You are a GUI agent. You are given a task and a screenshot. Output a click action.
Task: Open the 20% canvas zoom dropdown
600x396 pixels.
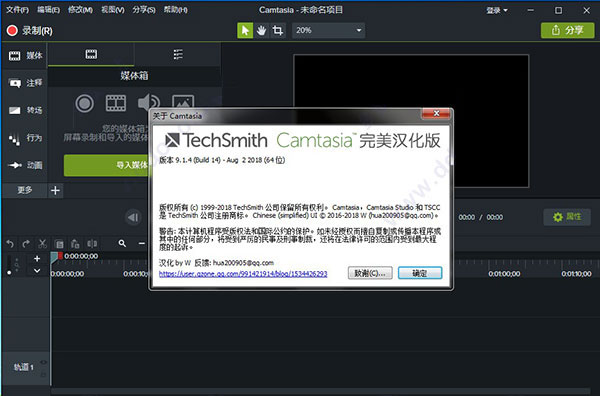328,30
